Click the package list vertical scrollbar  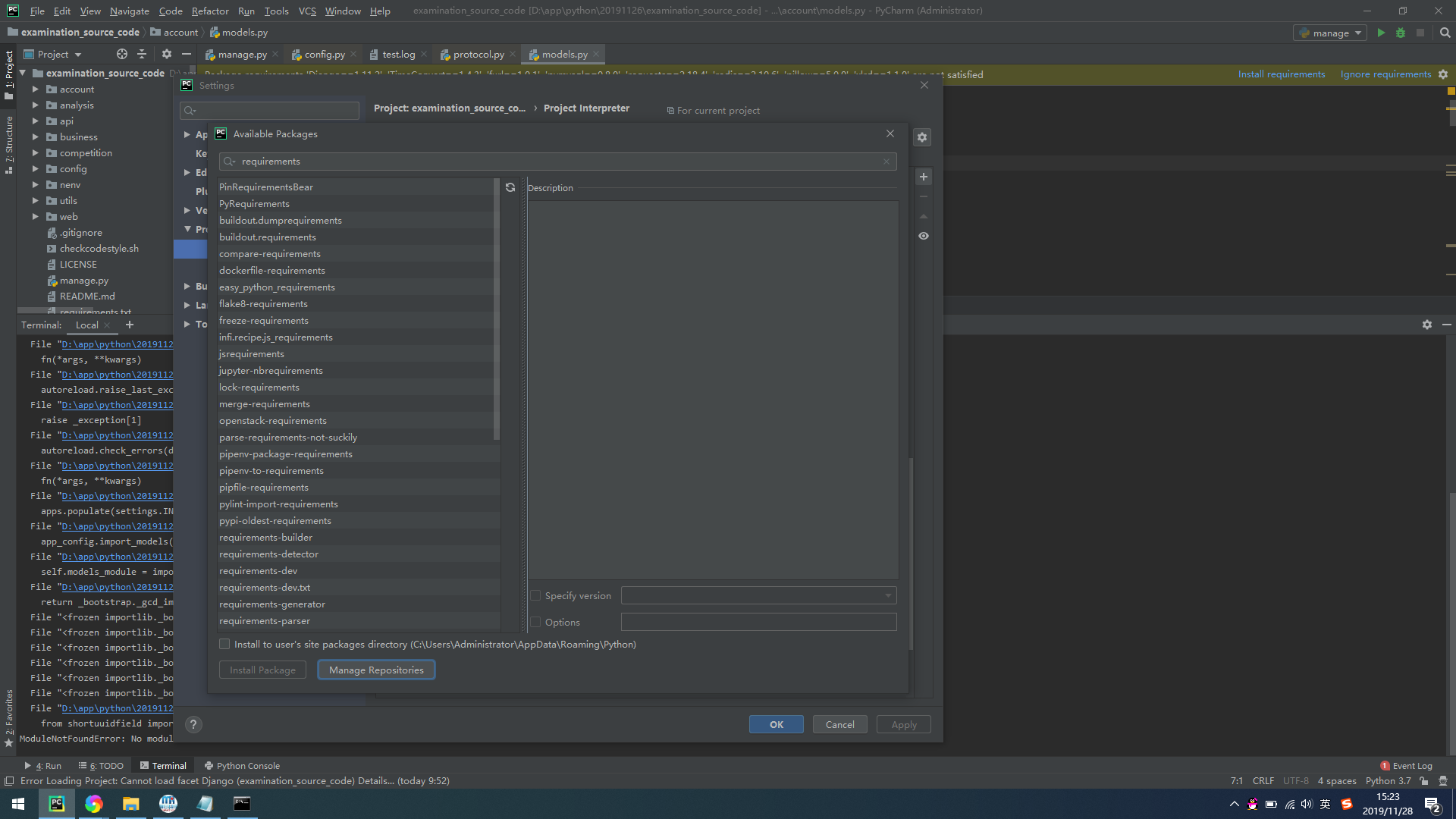[x=497, y=309]
